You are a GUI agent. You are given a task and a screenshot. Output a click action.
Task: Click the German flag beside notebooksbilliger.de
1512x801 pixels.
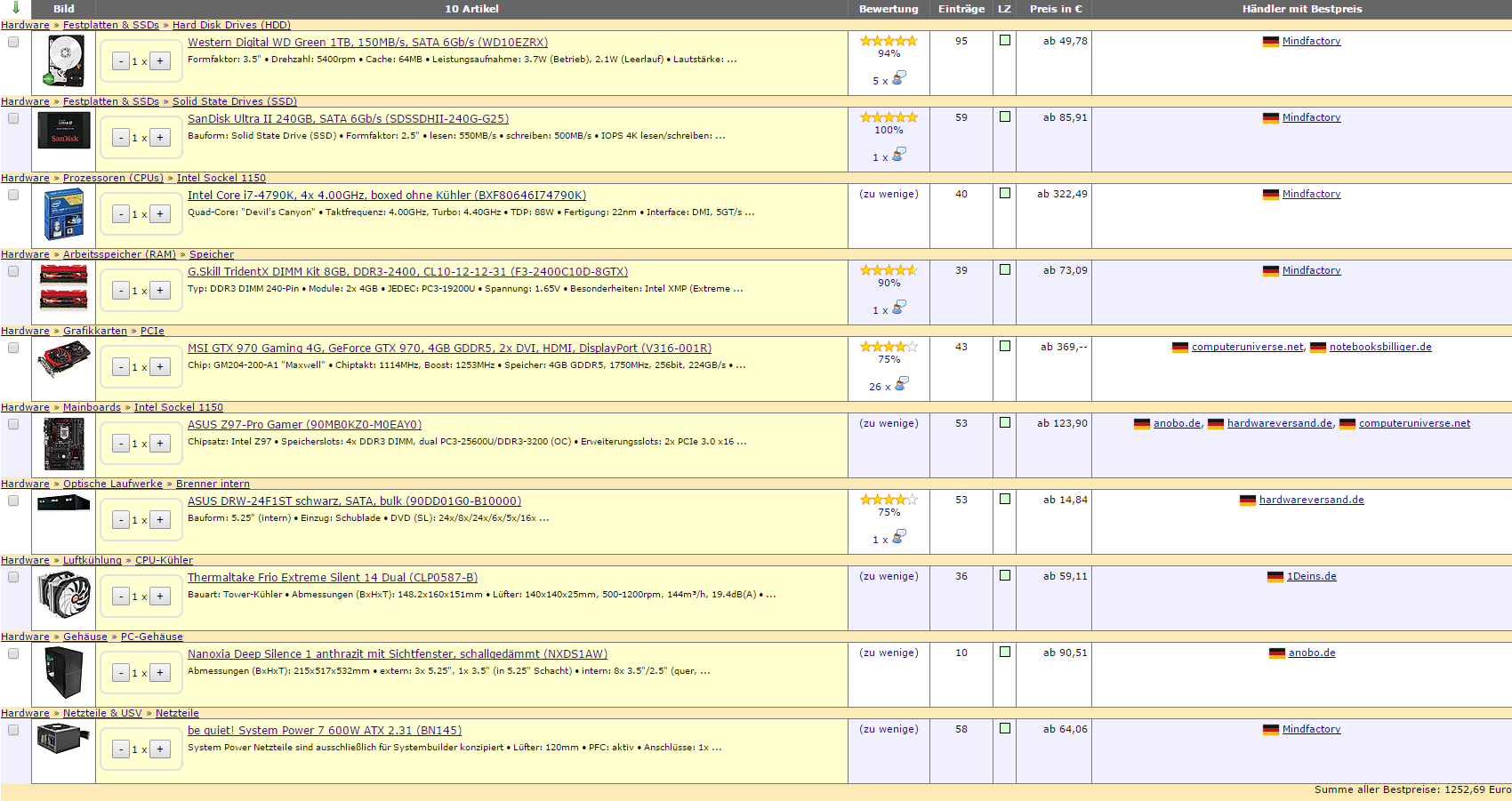click(1318, 348)
